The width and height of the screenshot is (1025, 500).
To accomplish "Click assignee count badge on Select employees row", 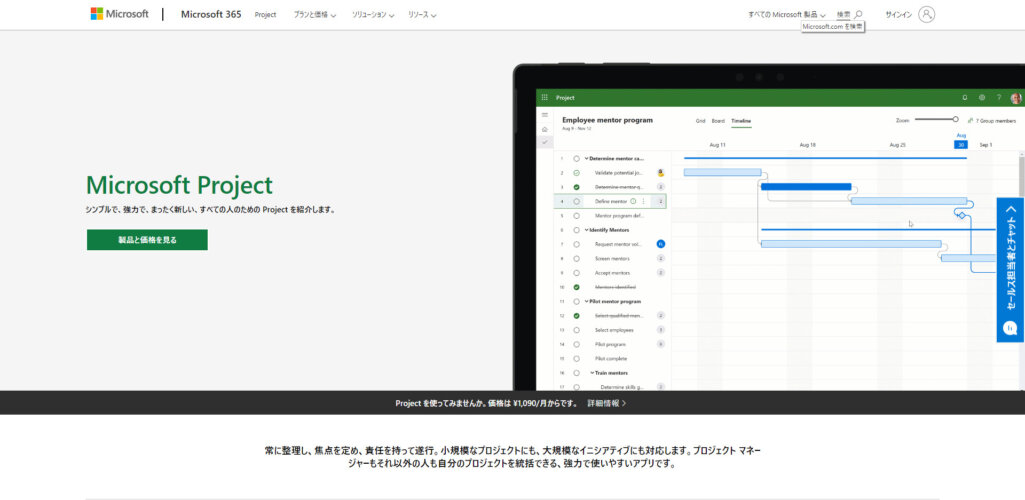I will (661, 330).
